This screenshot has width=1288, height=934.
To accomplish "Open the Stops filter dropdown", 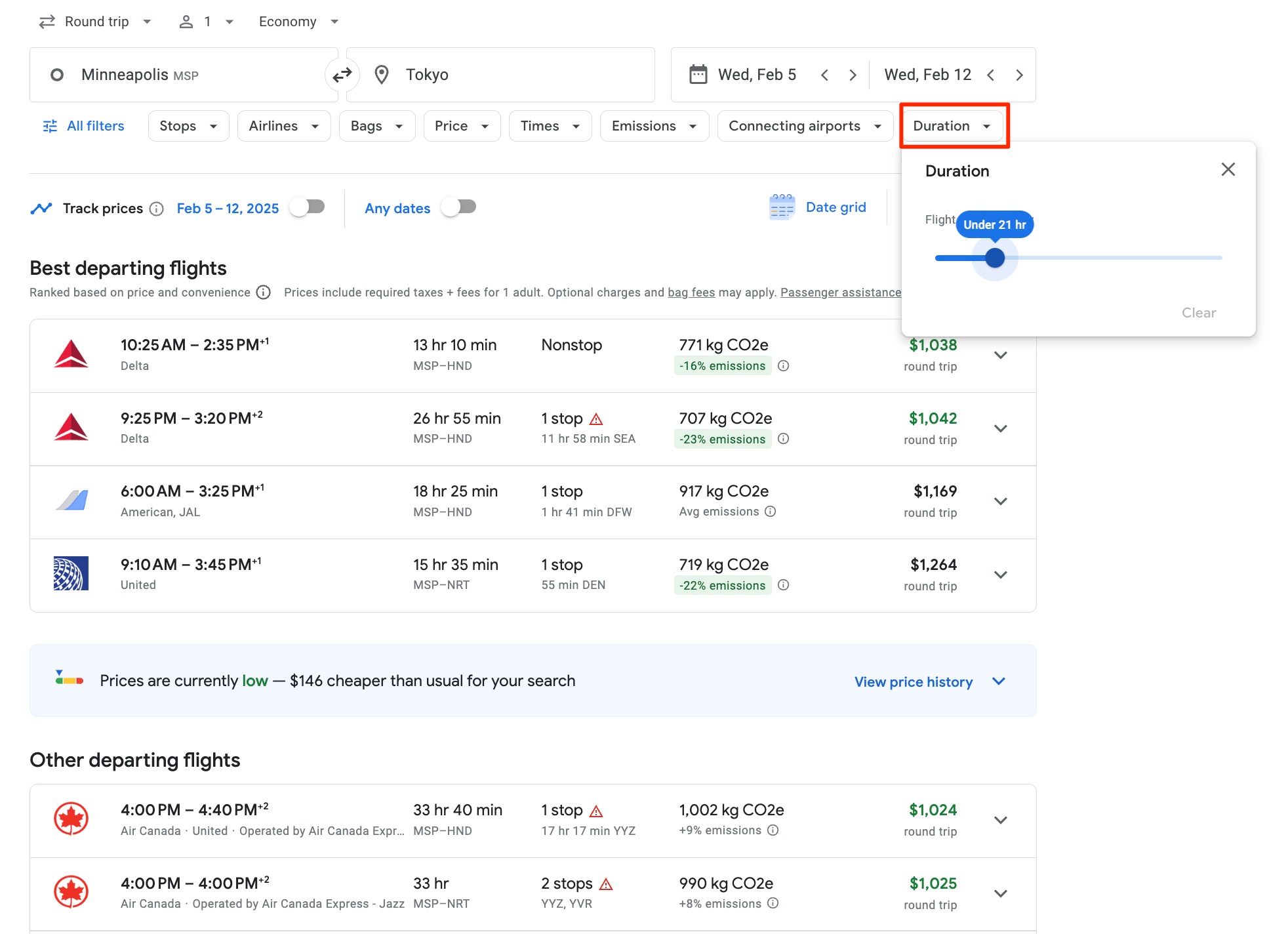I will click(188, 125).
